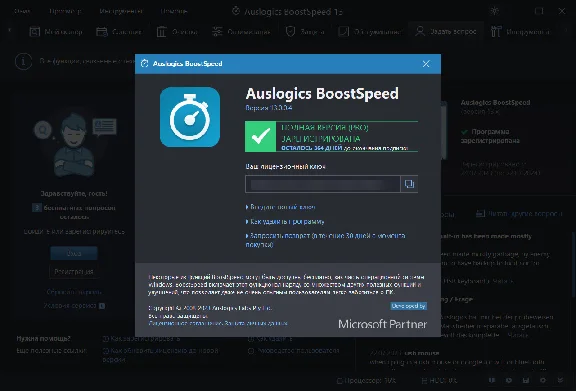Switch to the Обслуживание tab

click(x=370, y=32)
